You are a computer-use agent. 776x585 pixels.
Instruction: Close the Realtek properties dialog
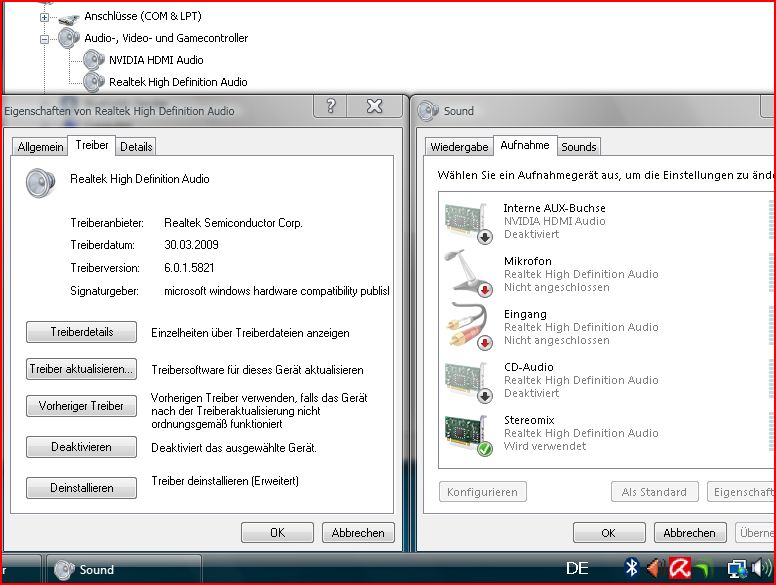(x=375, y=106)
